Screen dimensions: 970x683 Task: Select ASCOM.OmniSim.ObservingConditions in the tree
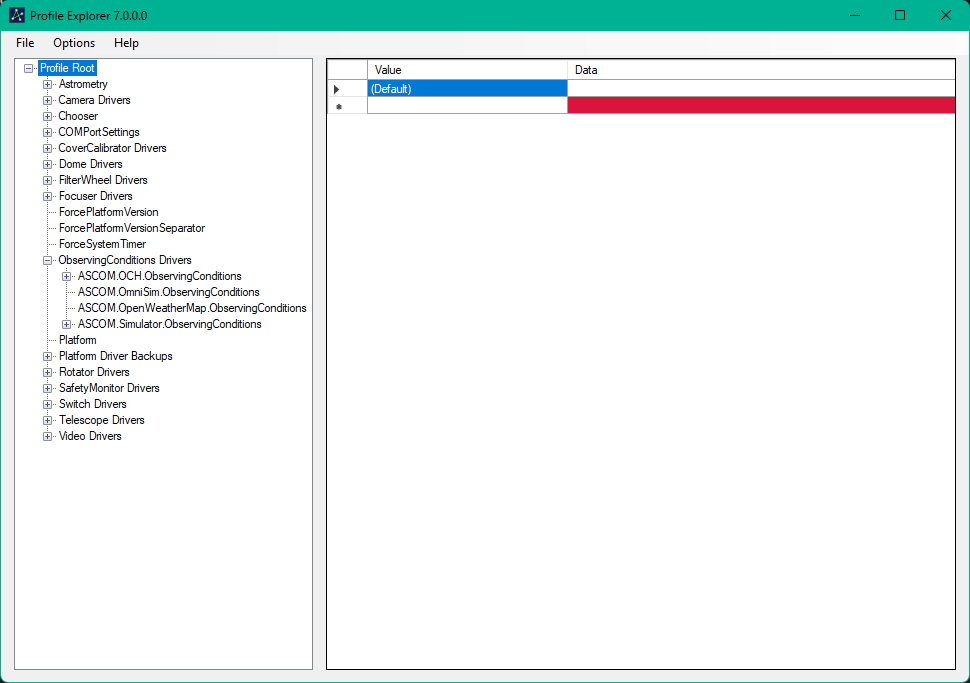tap(168, 292)
